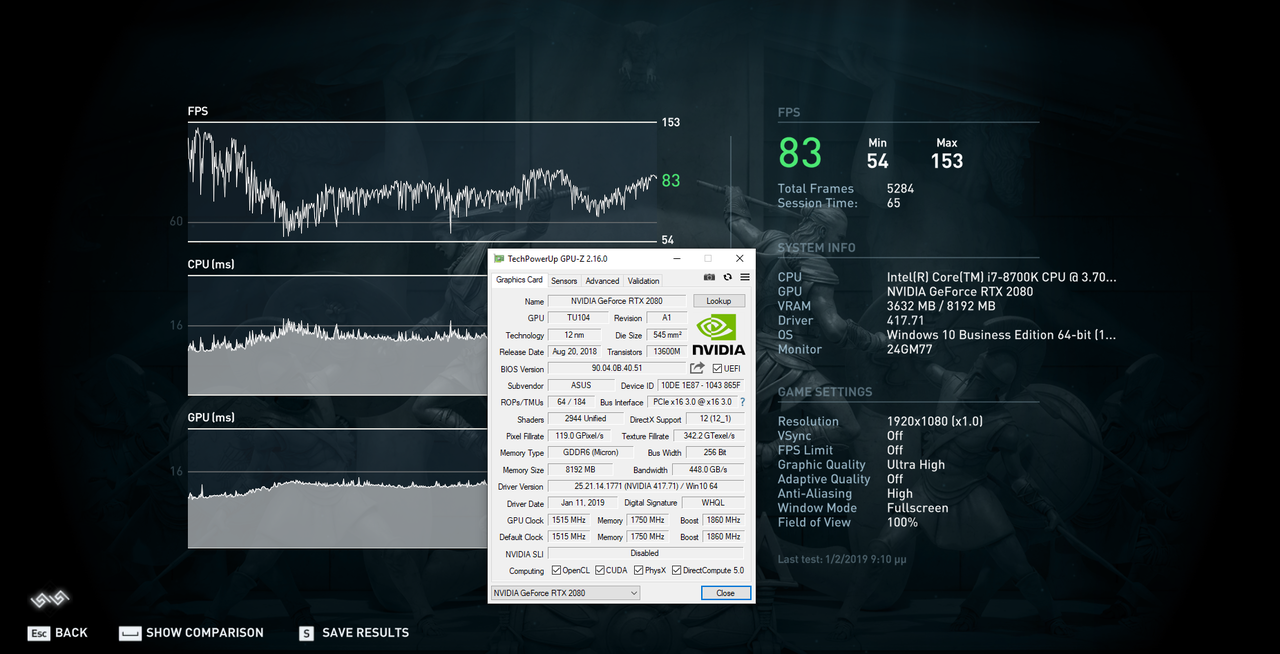Image resolution: width=1280 pixels, height=654 pixels.
Task: Click the Monitor value 24GM77
Action: tap(910, 350)
